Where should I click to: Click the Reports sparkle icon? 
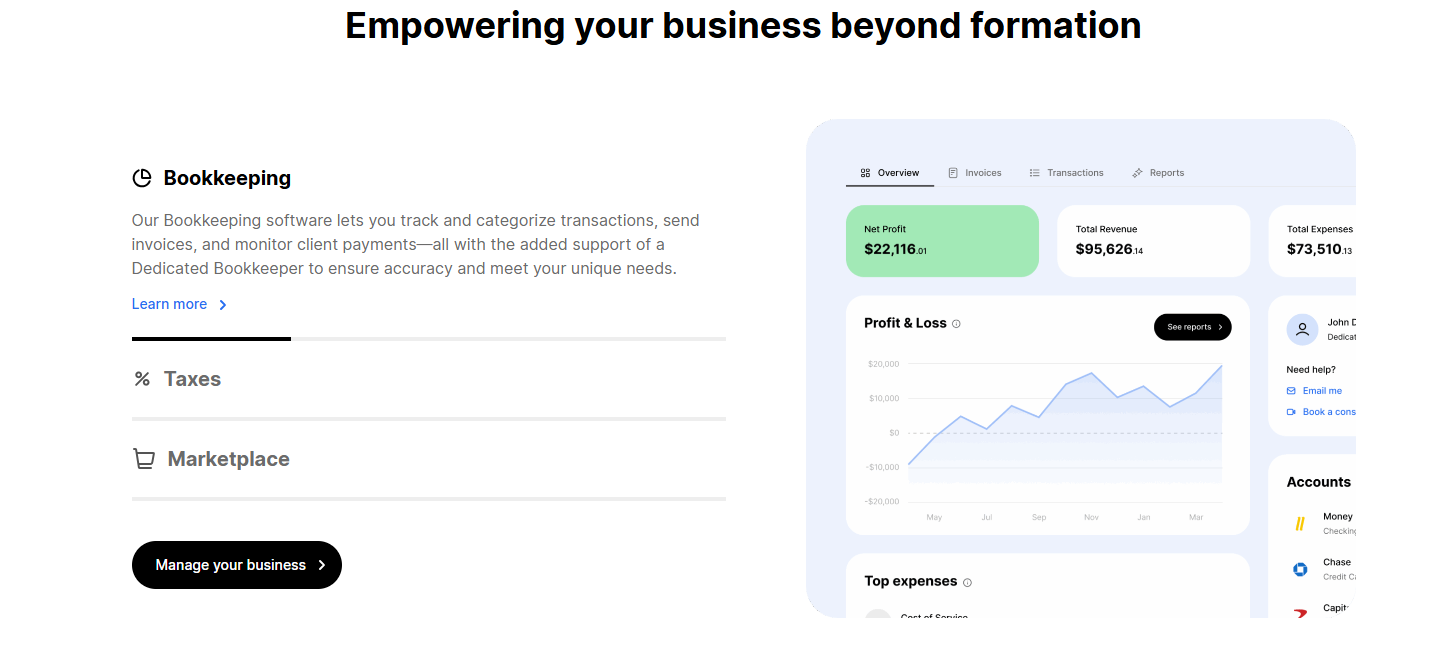[x=1137, y=173]
